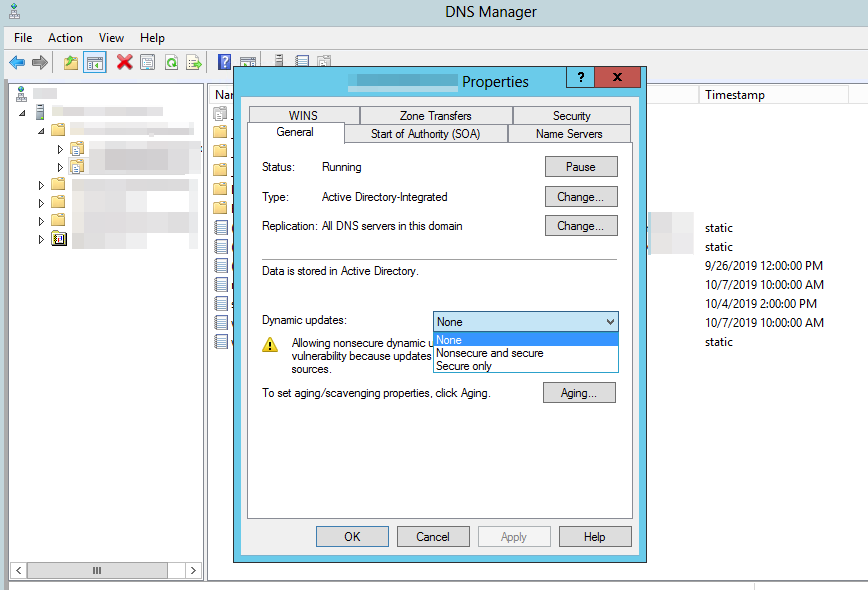The width and height of the screenshot is (868, 590).
Task: Click 'Data is stored in Active Directory' text
Action: pos(340,271)
